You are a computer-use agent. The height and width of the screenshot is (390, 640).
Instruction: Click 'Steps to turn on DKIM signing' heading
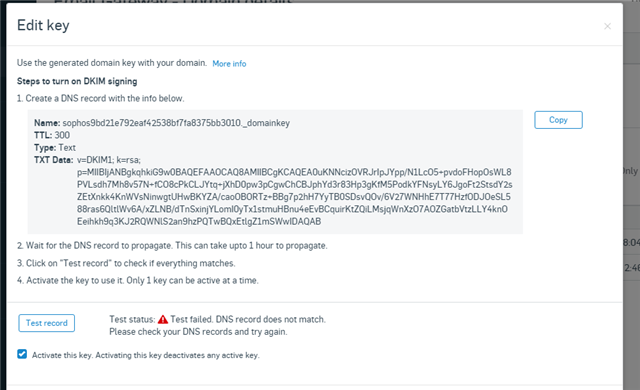pos(77,81)
